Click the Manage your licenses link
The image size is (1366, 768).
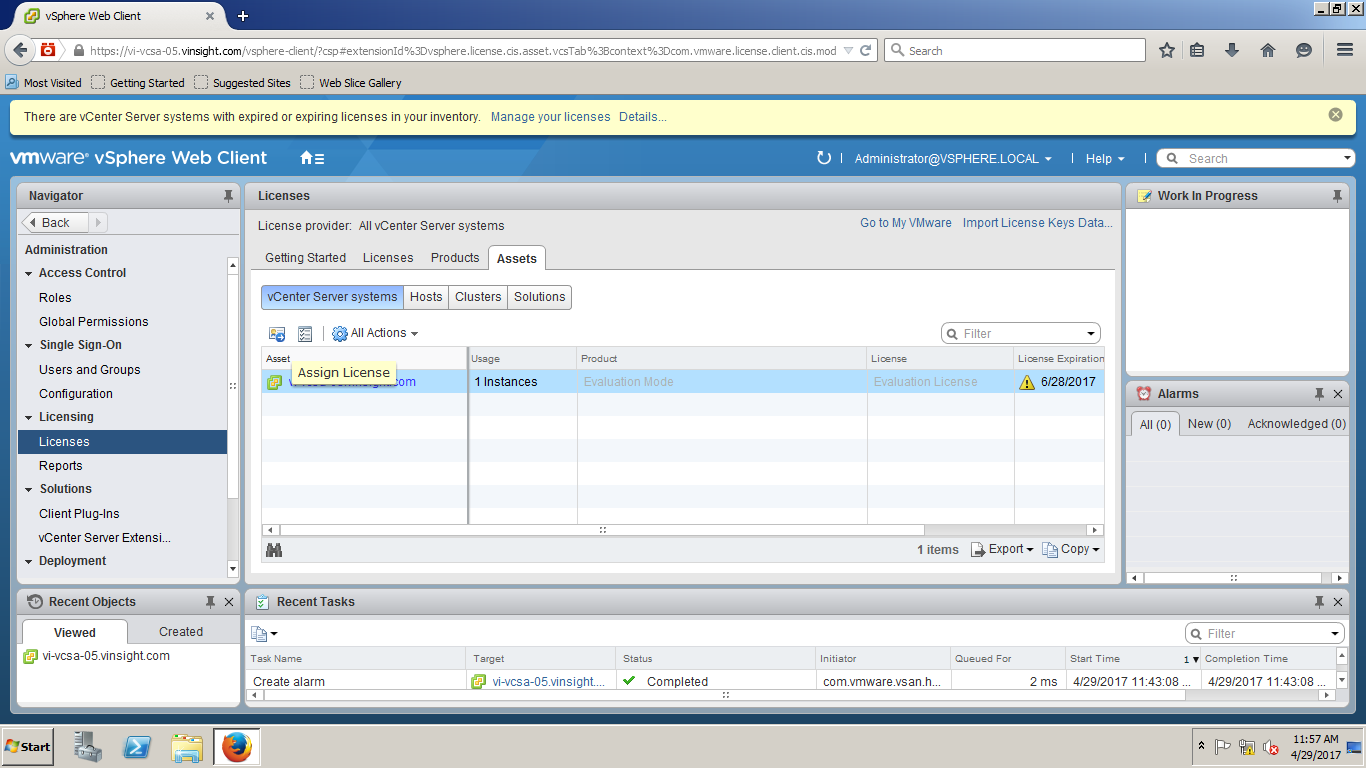[x=550, y=117]
